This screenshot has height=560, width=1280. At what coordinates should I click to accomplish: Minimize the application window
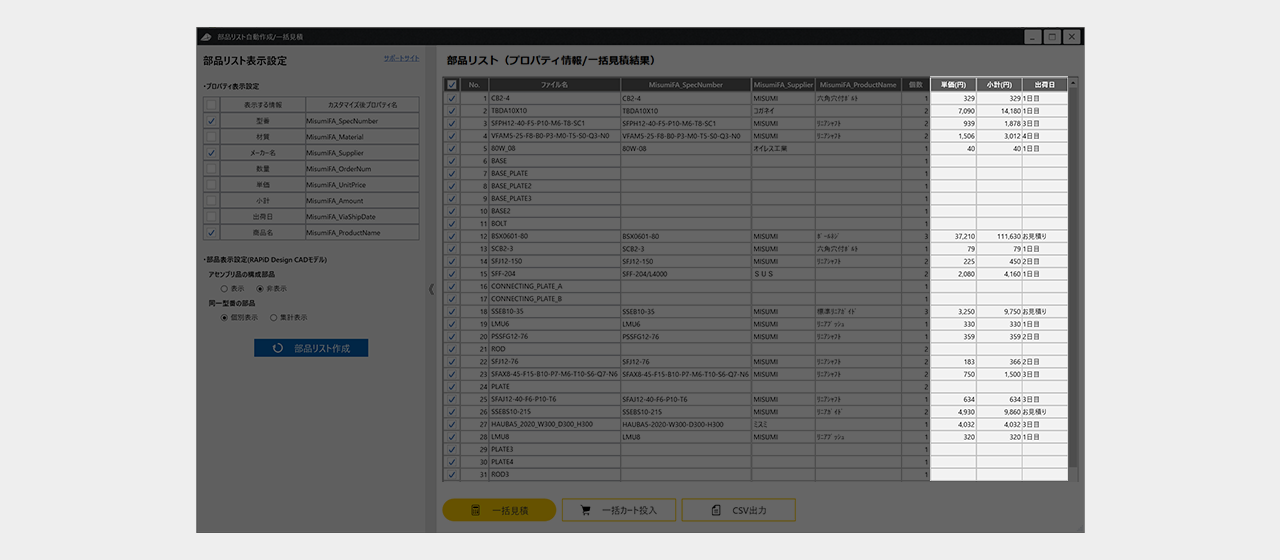1031,37
